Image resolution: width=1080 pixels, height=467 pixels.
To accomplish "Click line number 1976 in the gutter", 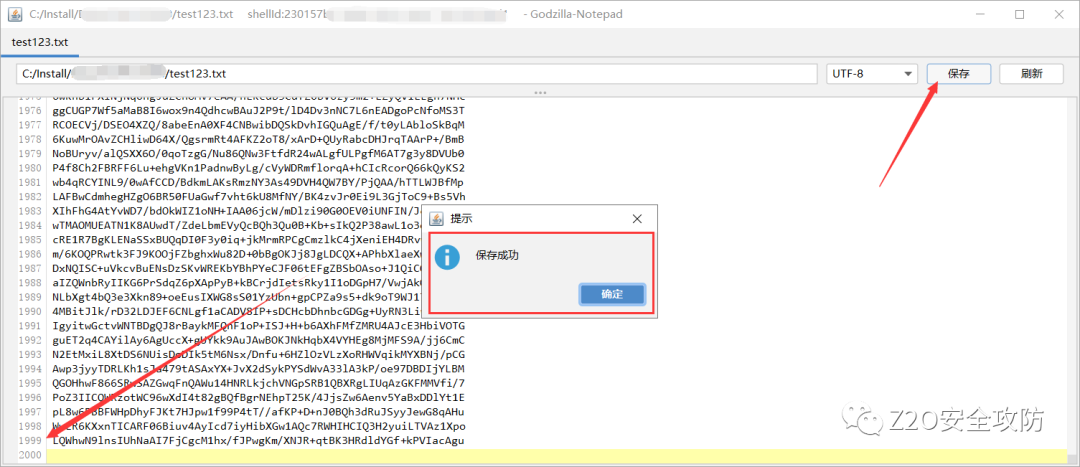I will pos(30,110).
